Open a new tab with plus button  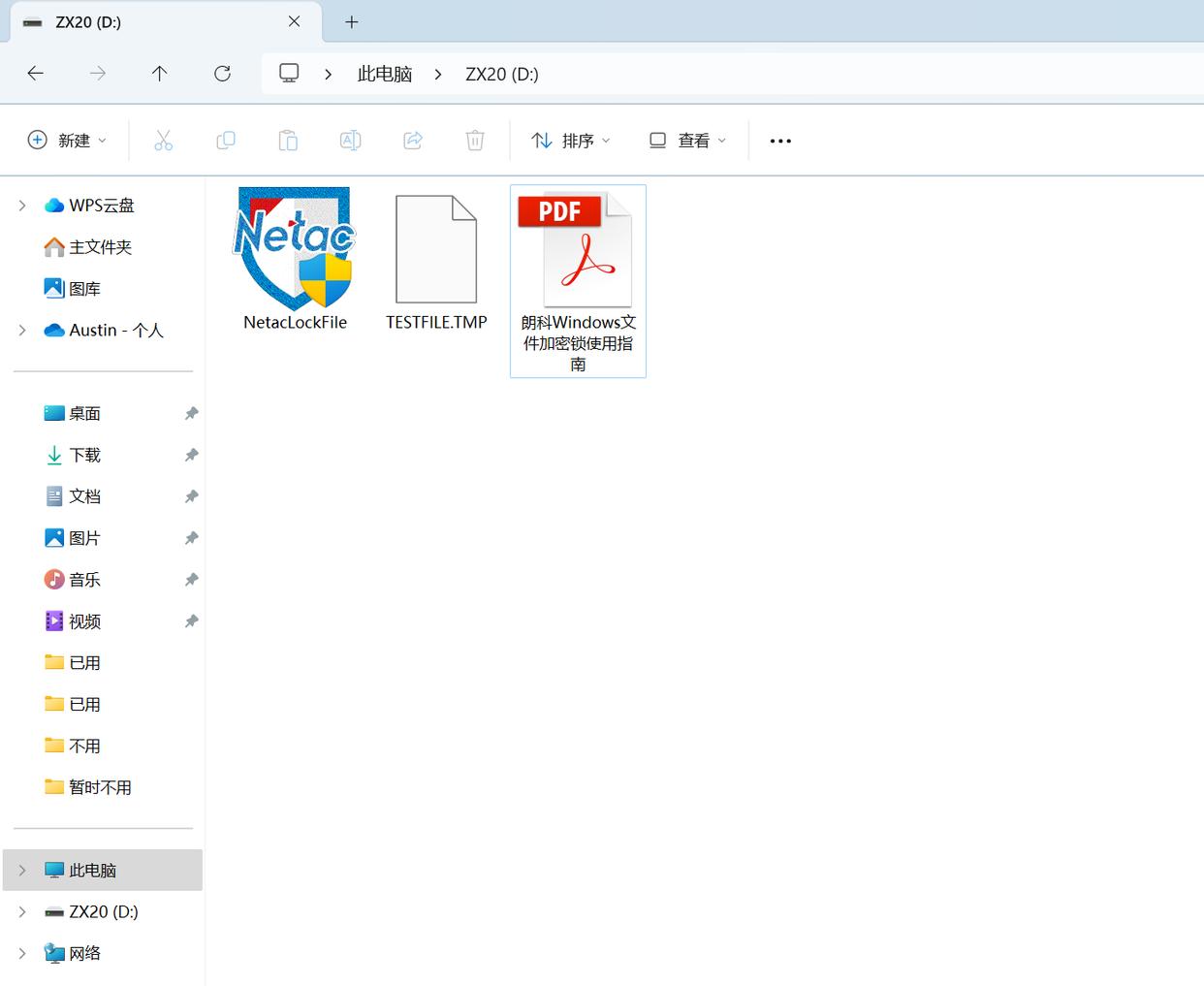352,21
